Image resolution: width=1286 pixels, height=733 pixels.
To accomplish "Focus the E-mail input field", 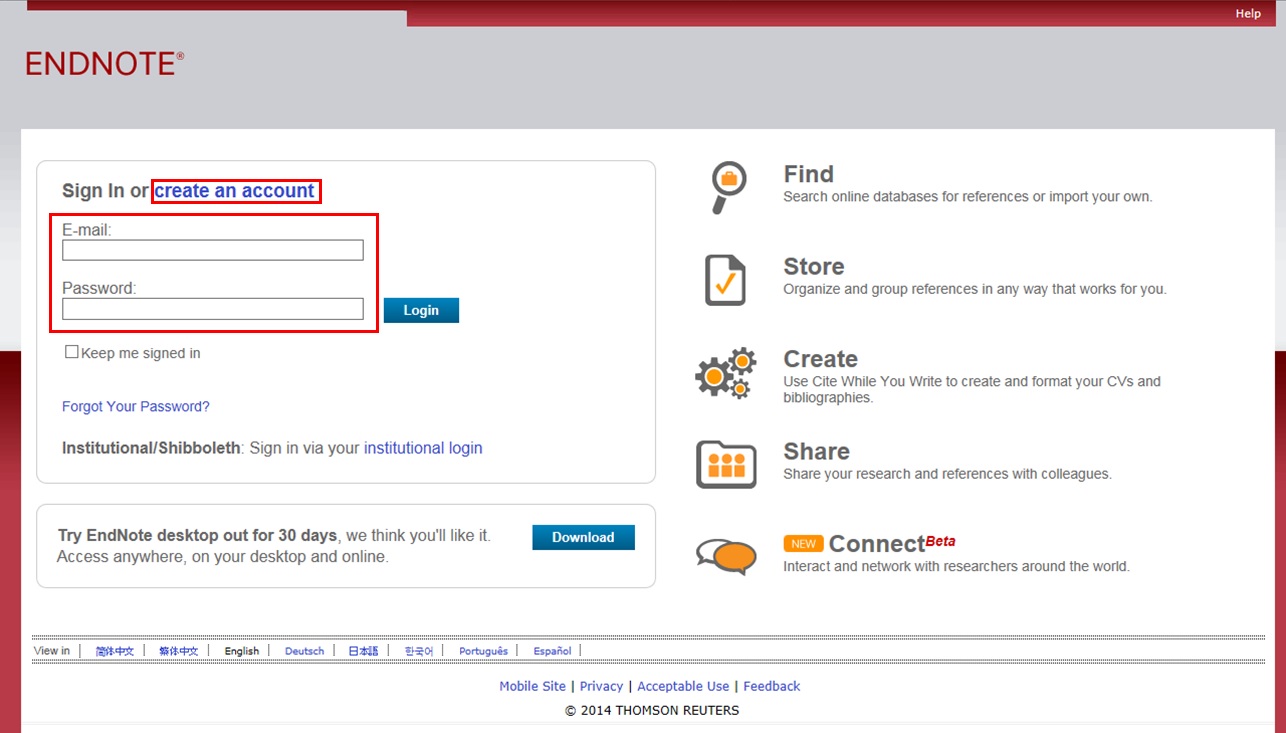I will (x=213, y=250).
